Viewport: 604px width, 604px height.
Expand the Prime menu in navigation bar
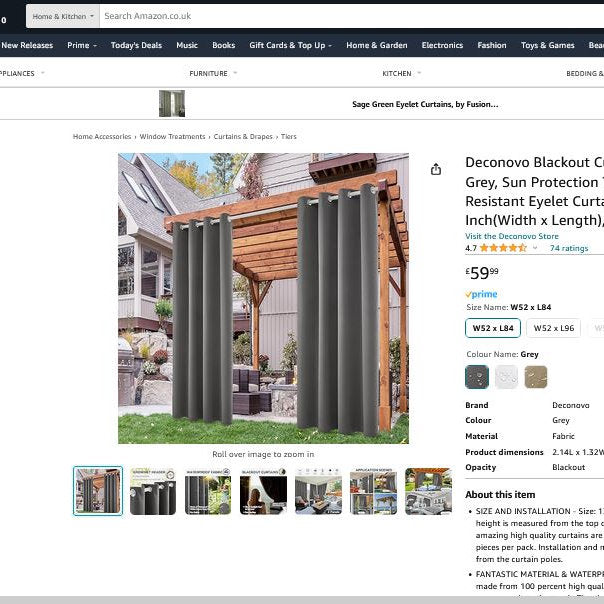pyautogui.click(x=81, y=45)
